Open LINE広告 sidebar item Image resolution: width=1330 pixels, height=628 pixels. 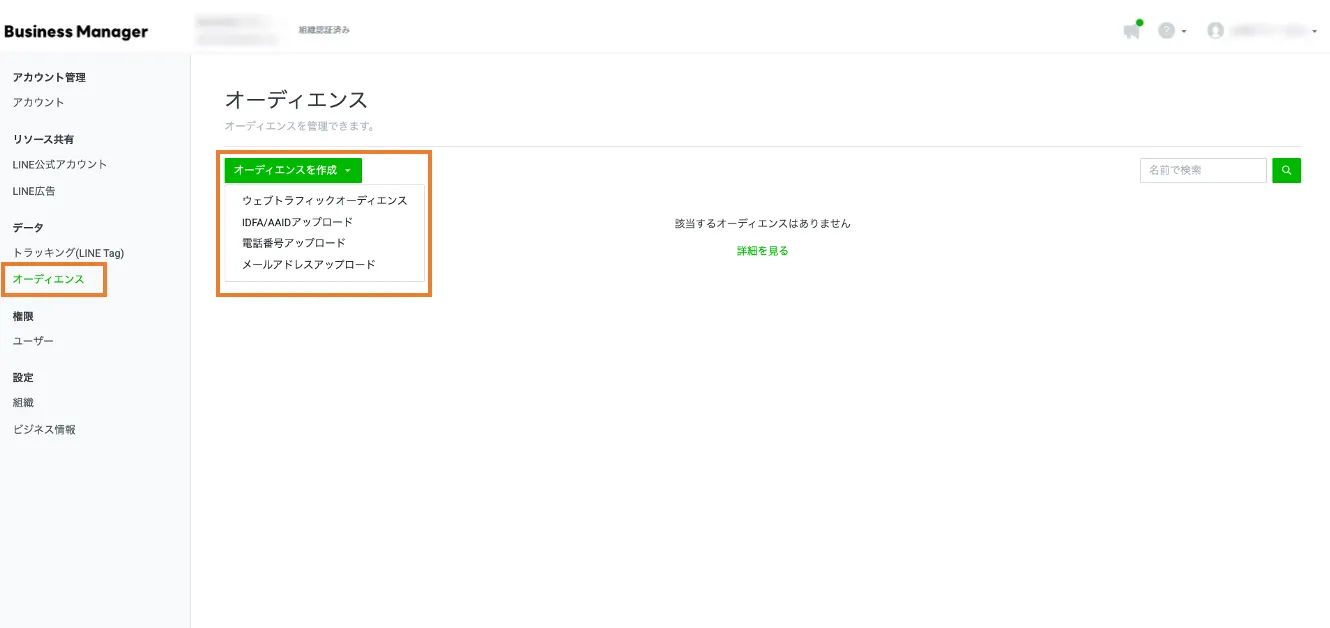pos(34,191)
